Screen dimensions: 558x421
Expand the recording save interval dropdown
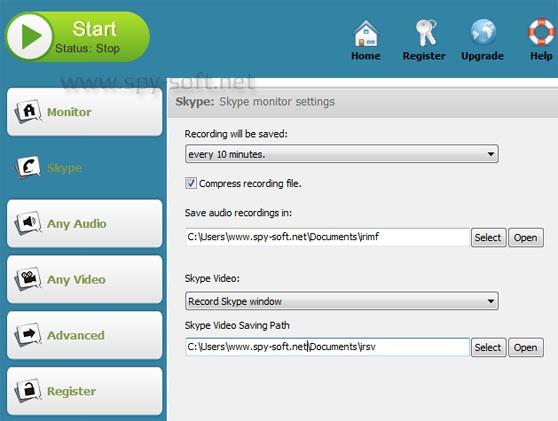point(342,154)
